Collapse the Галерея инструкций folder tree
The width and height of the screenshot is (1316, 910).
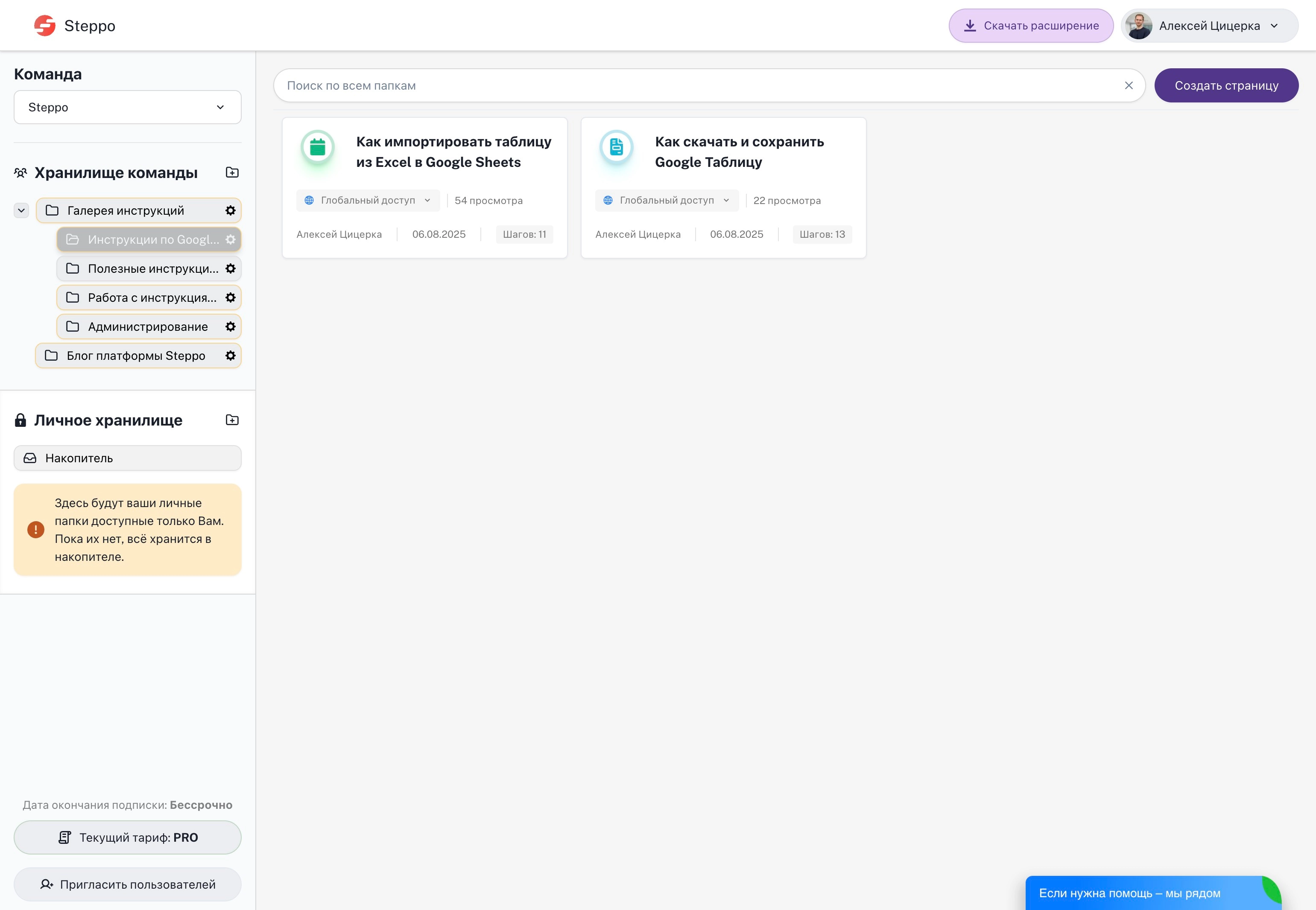21,210
